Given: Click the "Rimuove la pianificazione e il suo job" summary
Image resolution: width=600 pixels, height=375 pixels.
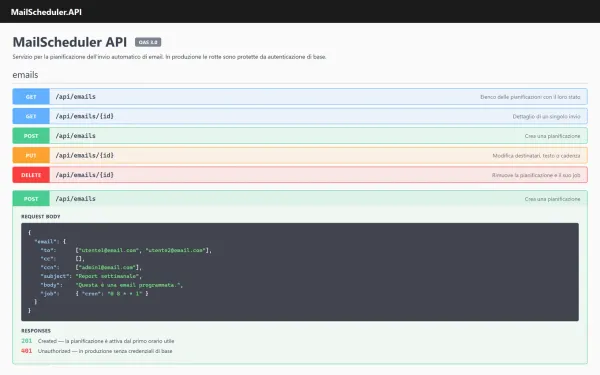Looking at the screenshot, I should 536,175.
